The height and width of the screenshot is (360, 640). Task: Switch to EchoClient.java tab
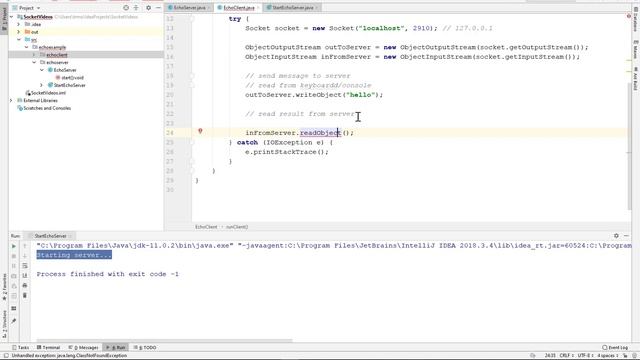coord(239,8)
